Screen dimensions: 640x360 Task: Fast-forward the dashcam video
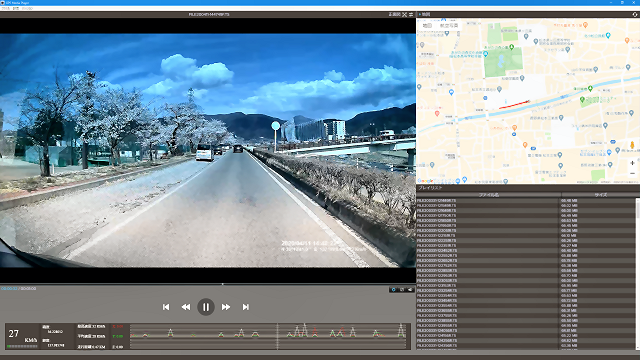coord(226,307)
